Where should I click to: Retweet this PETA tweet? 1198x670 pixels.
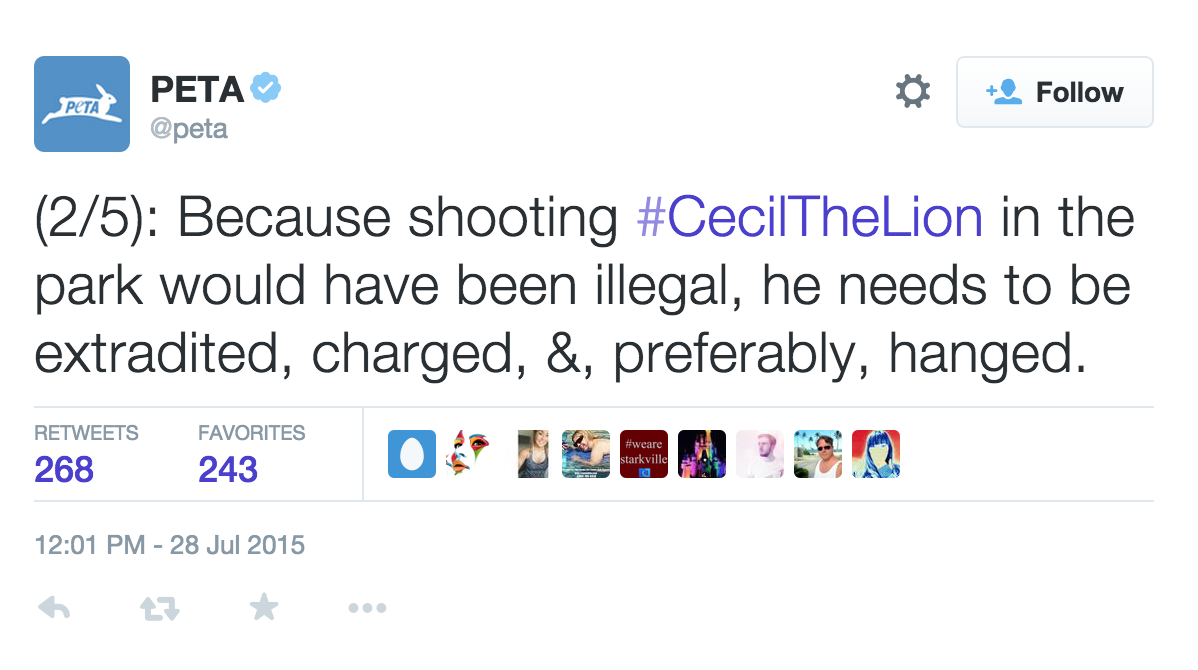point(157,607)
